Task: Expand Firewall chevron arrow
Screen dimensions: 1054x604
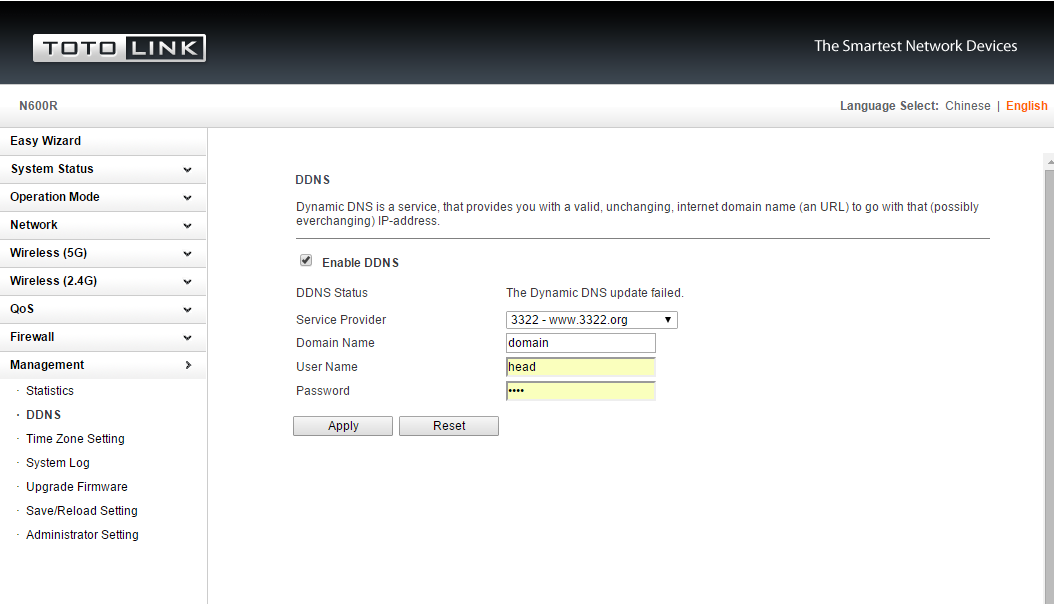Action: click(188, 338)
